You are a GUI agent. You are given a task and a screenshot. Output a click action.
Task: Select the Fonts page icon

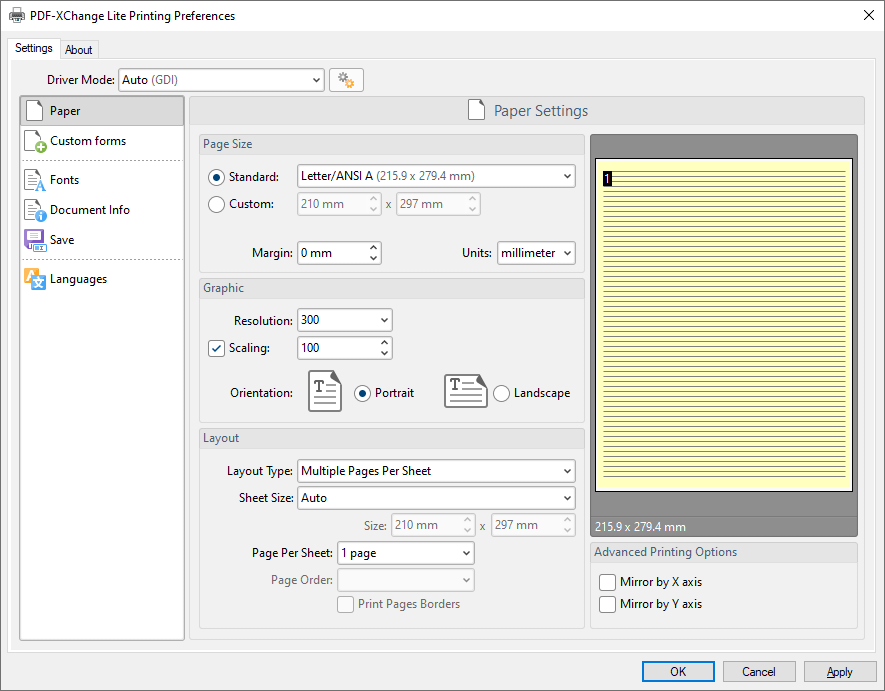(x=33, y=179)
